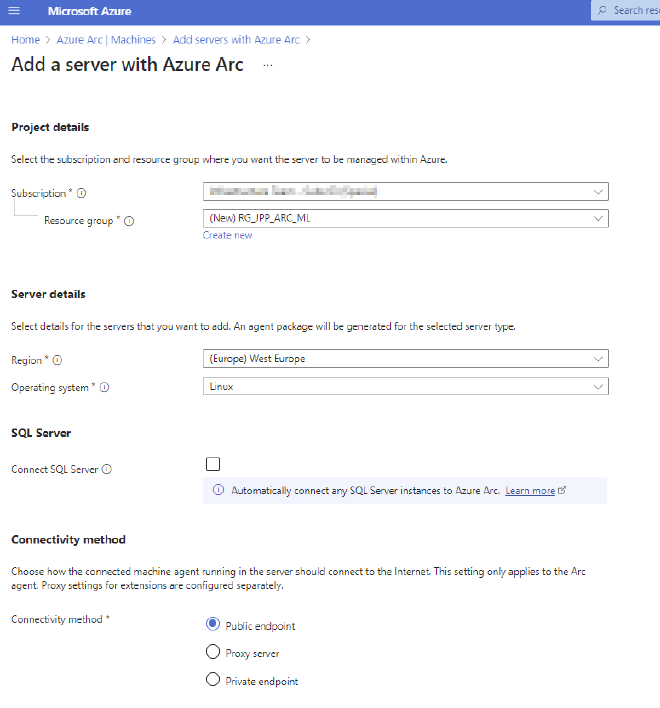The height and width of the screenshot is (708, 660).
Task: Click the search magnifier icon
Action: [602, 10]
